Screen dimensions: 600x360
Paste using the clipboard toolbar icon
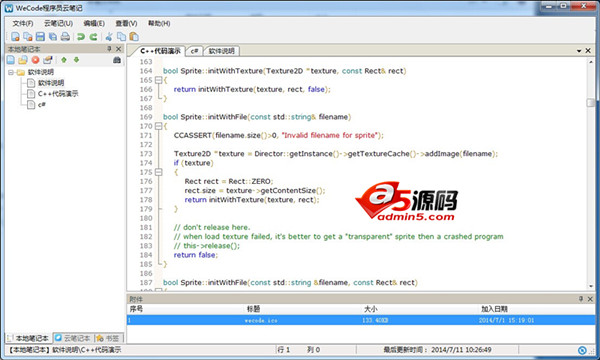coord(134,37)
